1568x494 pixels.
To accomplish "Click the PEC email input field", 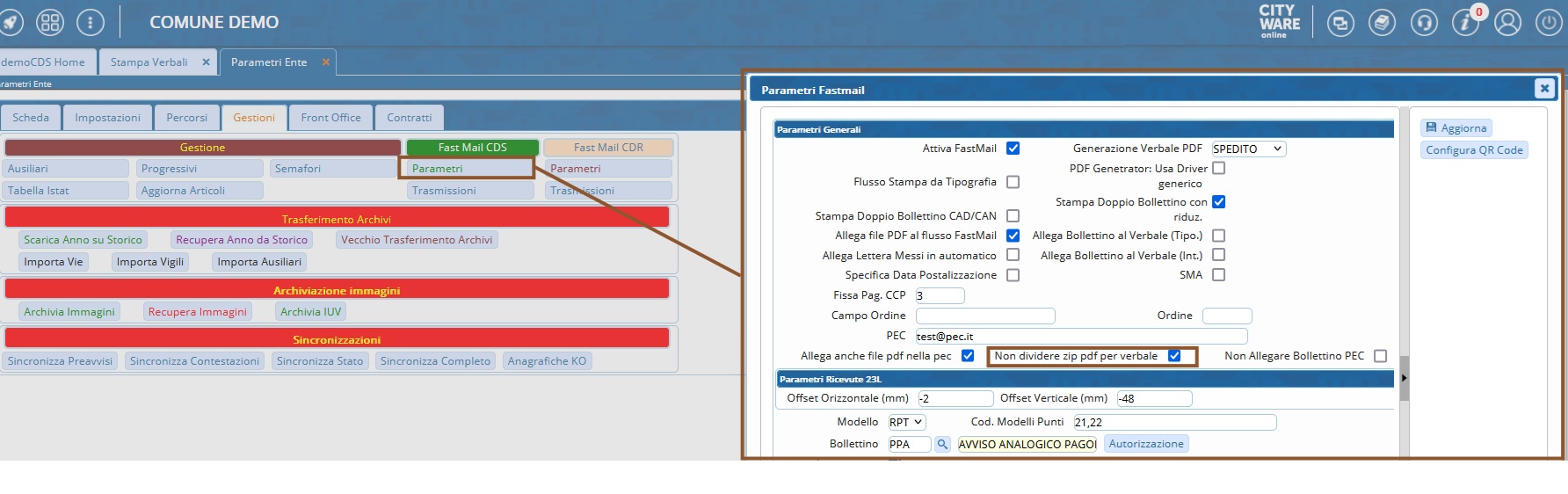I will point(1081,337).
